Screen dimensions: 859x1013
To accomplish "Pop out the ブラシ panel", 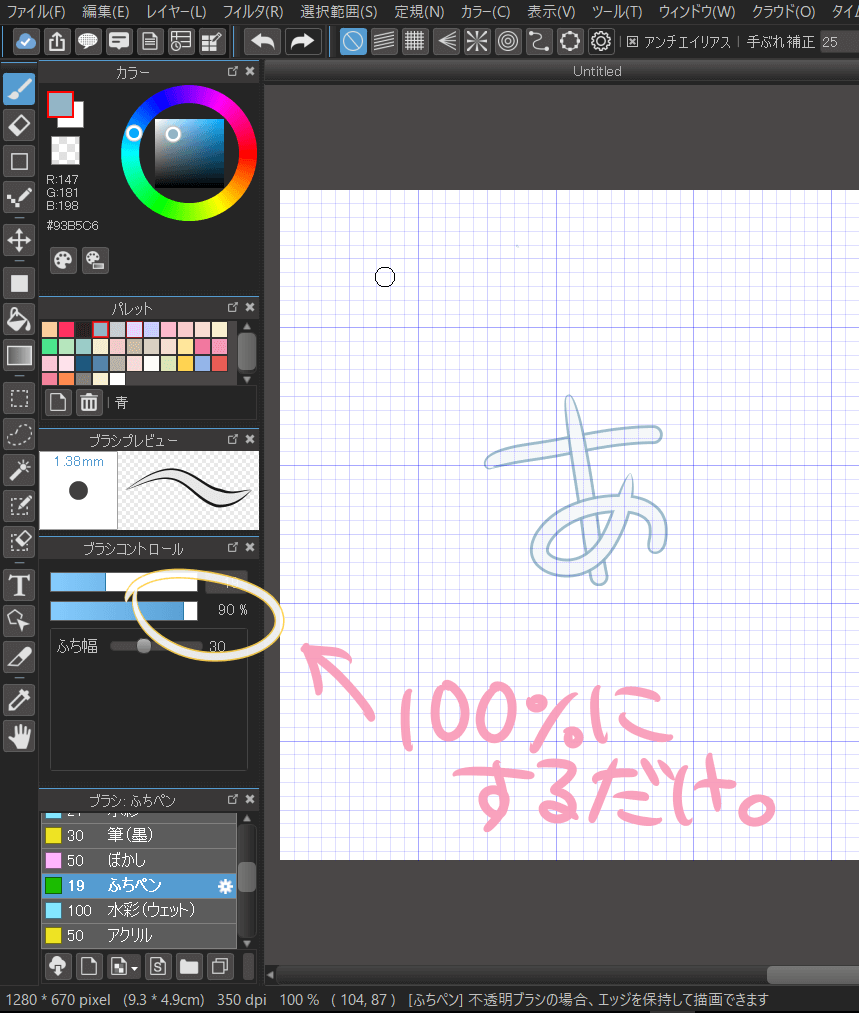I will pos(233,799).
